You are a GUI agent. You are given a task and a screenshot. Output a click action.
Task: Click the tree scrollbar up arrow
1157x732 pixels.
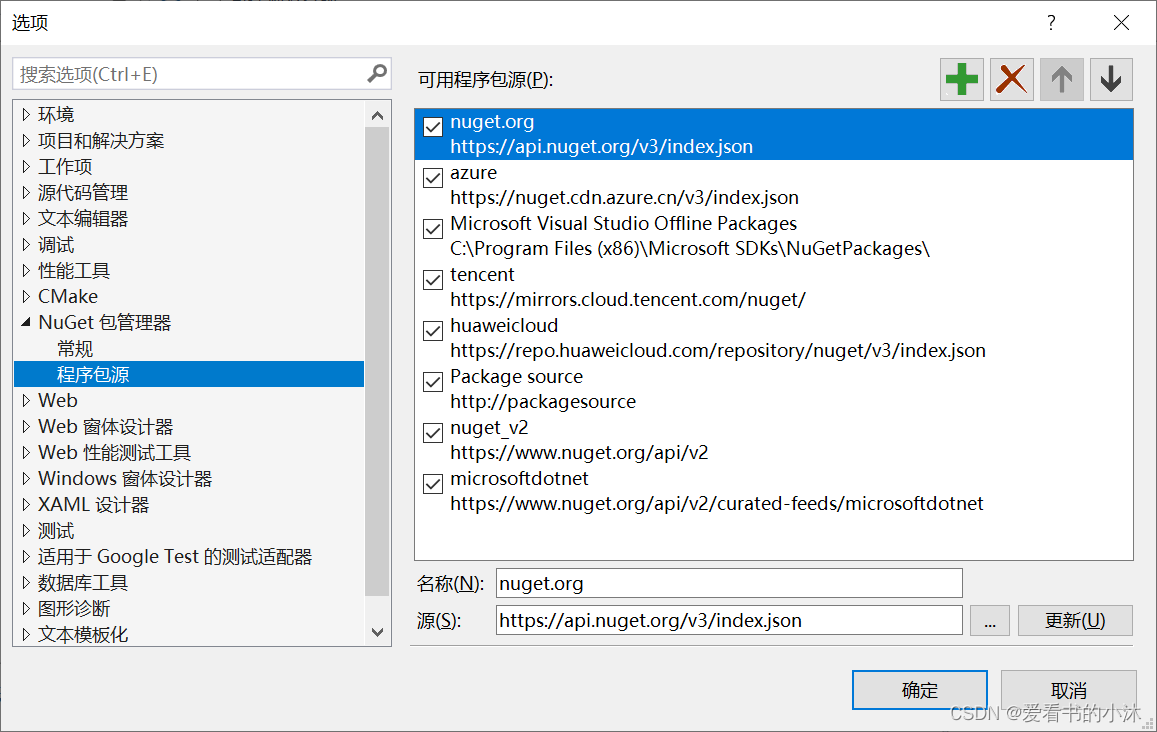tap(377, 115)
